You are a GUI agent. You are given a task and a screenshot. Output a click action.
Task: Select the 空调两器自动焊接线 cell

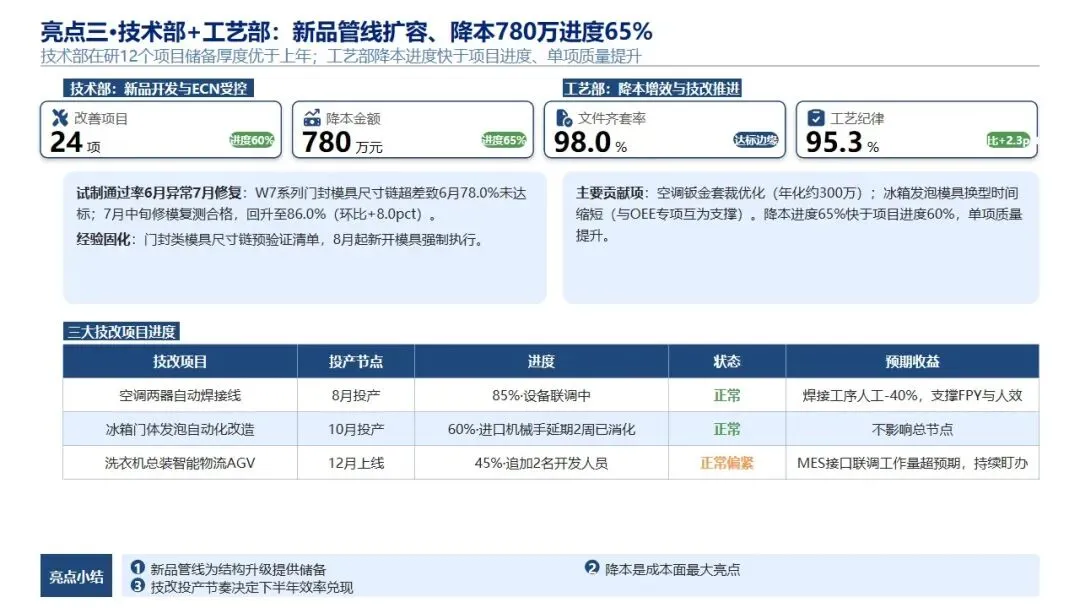180,395
